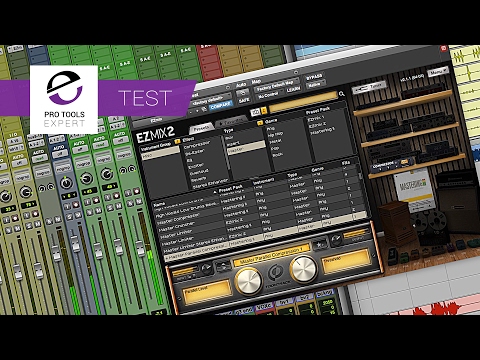Mute the blue channel strip
This screenshot has height=360, width=480.
pyautogui.click(x=77, y=216)
